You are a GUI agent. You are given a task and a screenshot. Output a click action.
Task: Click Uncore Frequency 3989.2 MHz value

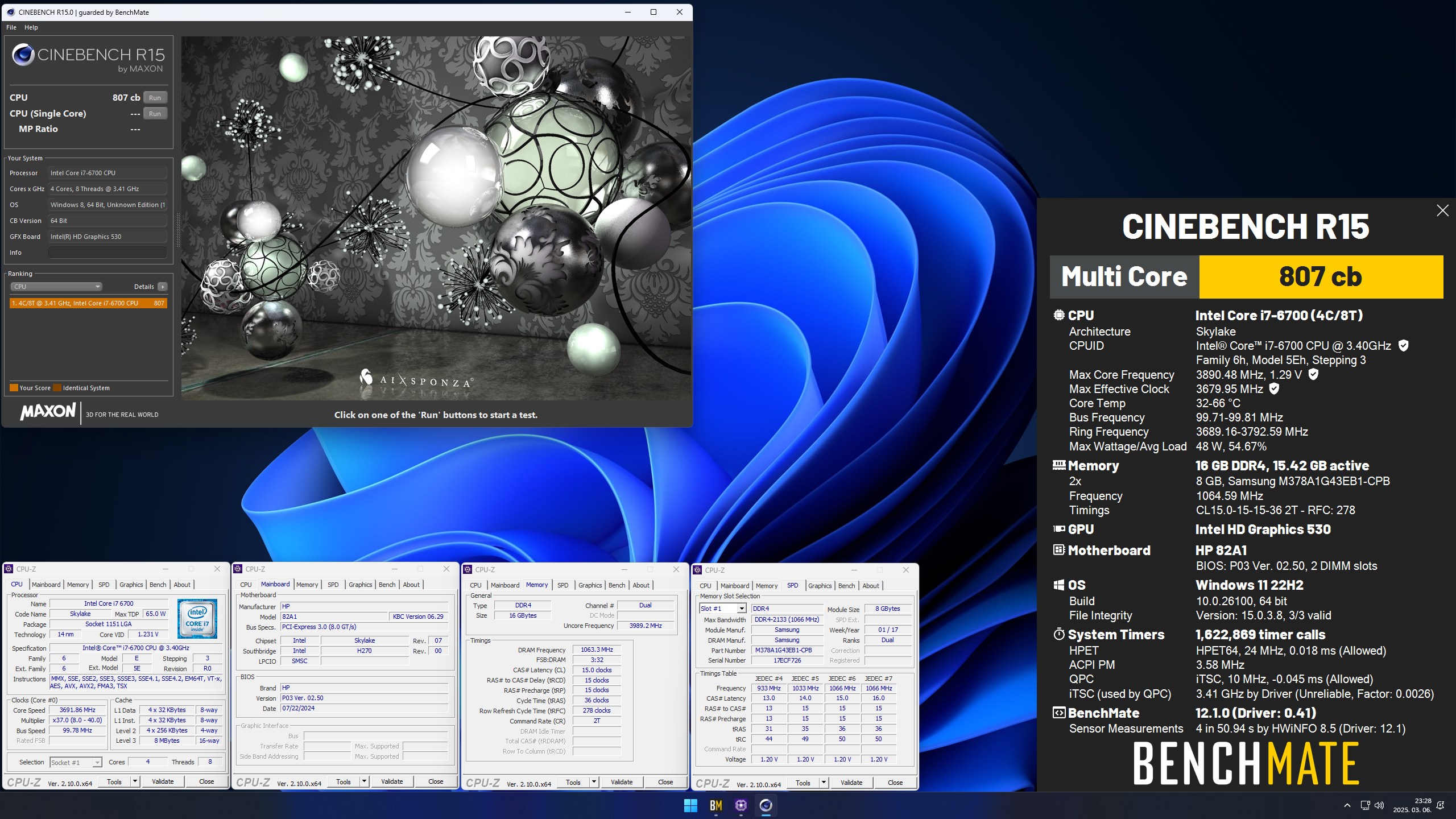click(x=646, y=626)
